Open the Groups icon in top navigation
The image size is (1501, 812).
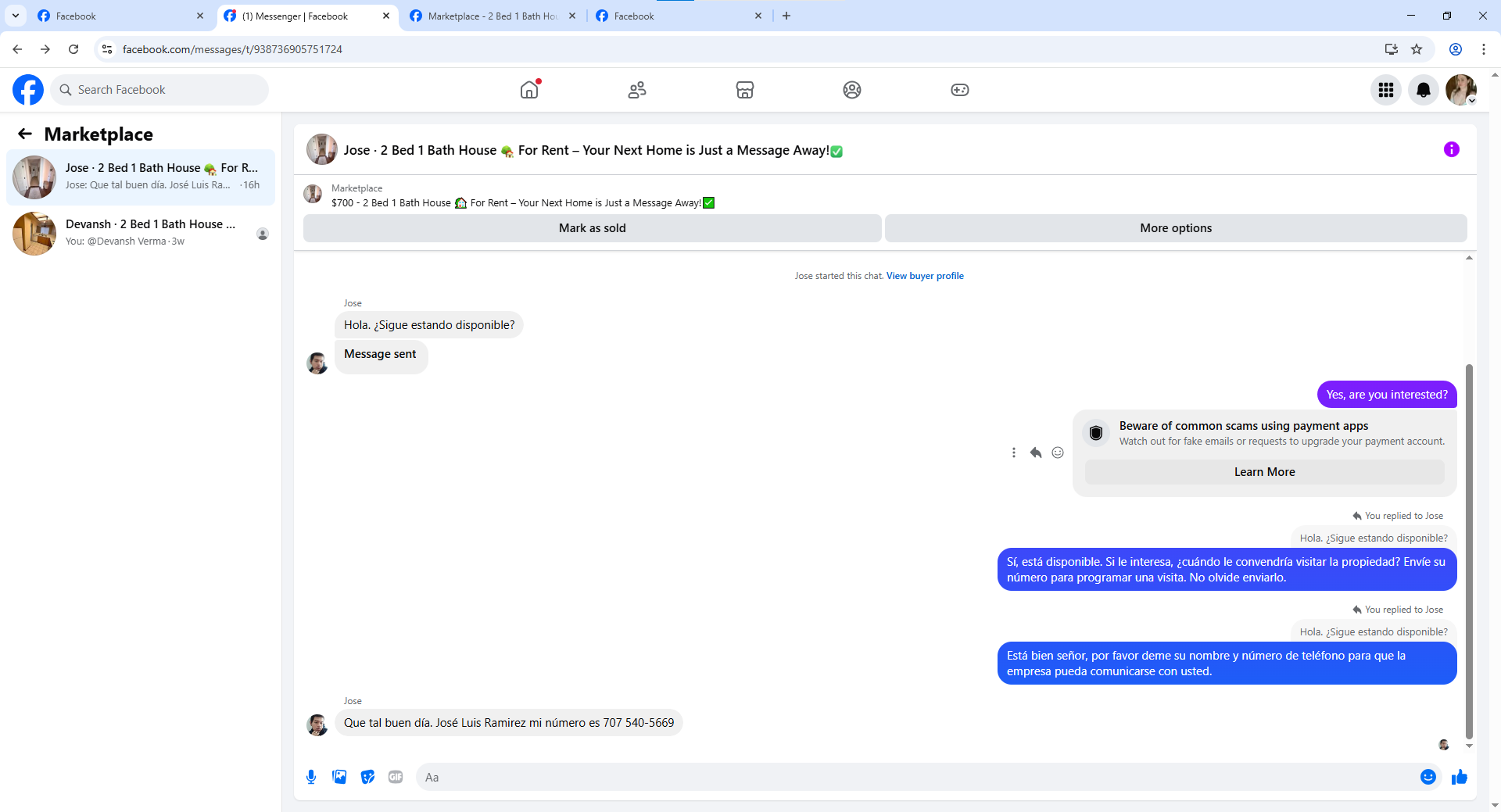[852, 90]
